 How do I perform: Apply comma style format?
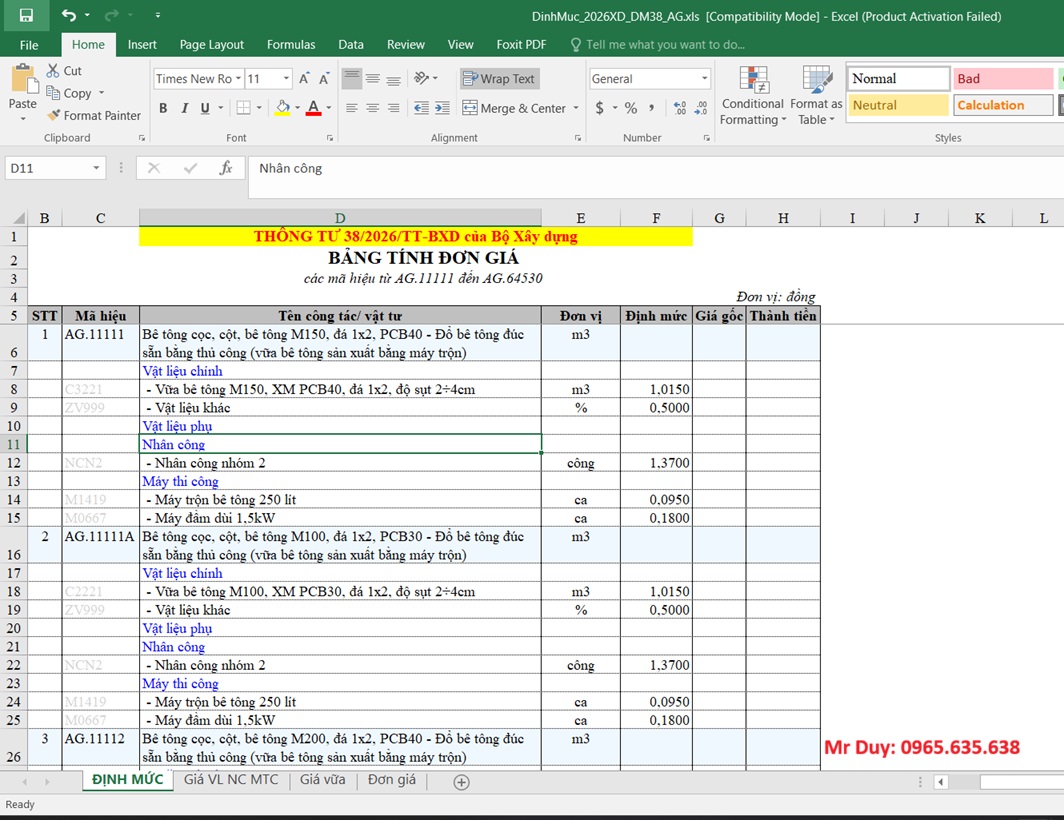pos(651,108)
